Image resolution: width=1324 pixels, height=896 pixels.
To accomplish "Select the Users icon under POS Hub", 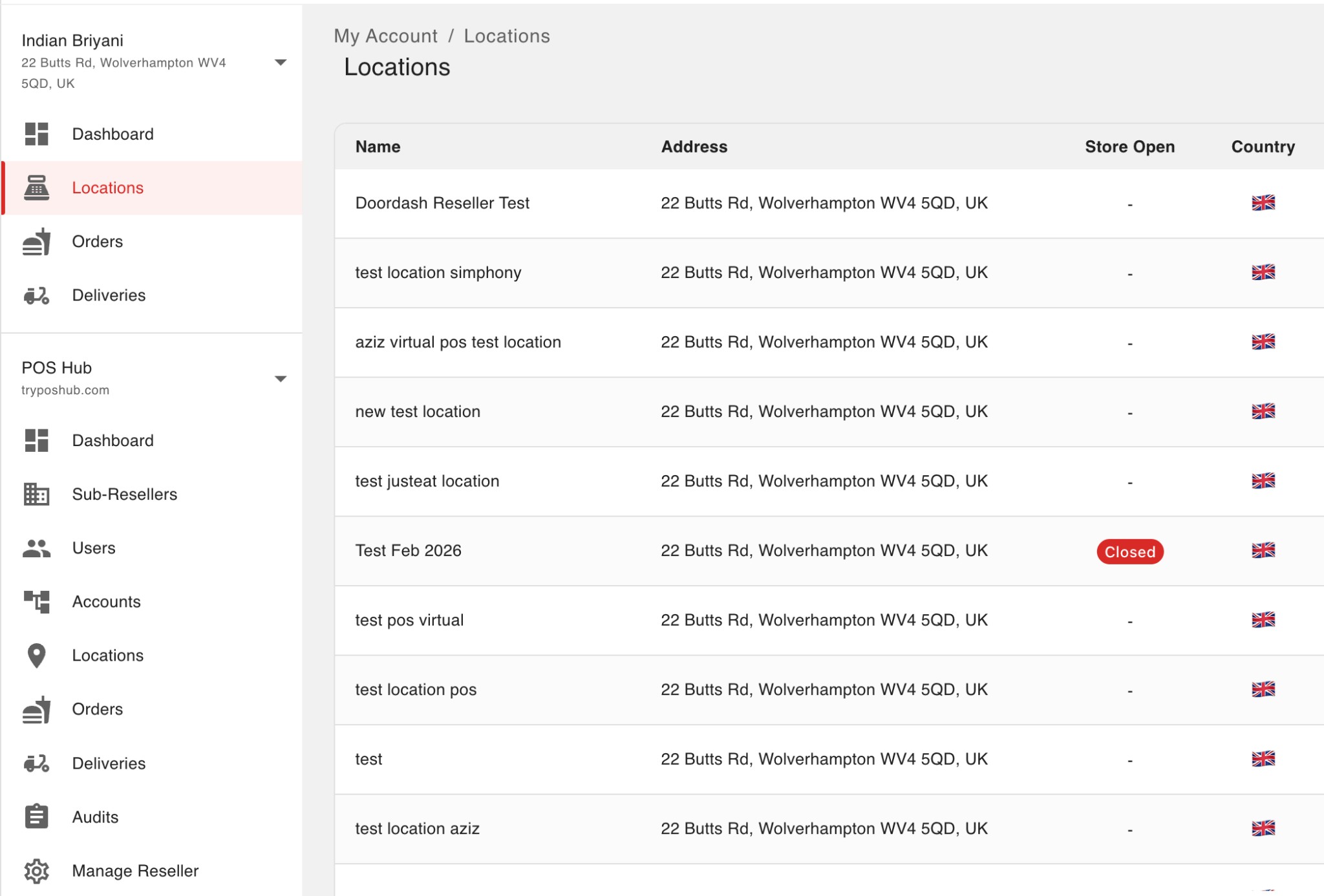I will point(36,548).
